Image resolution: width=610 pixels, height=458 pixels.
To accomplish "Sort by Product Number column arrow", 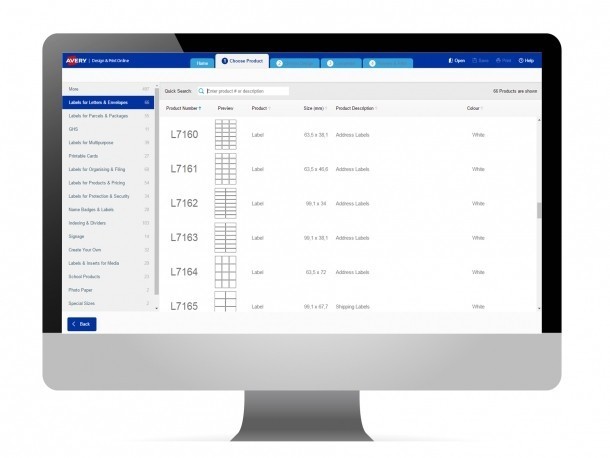I will [x=200, y=108].
